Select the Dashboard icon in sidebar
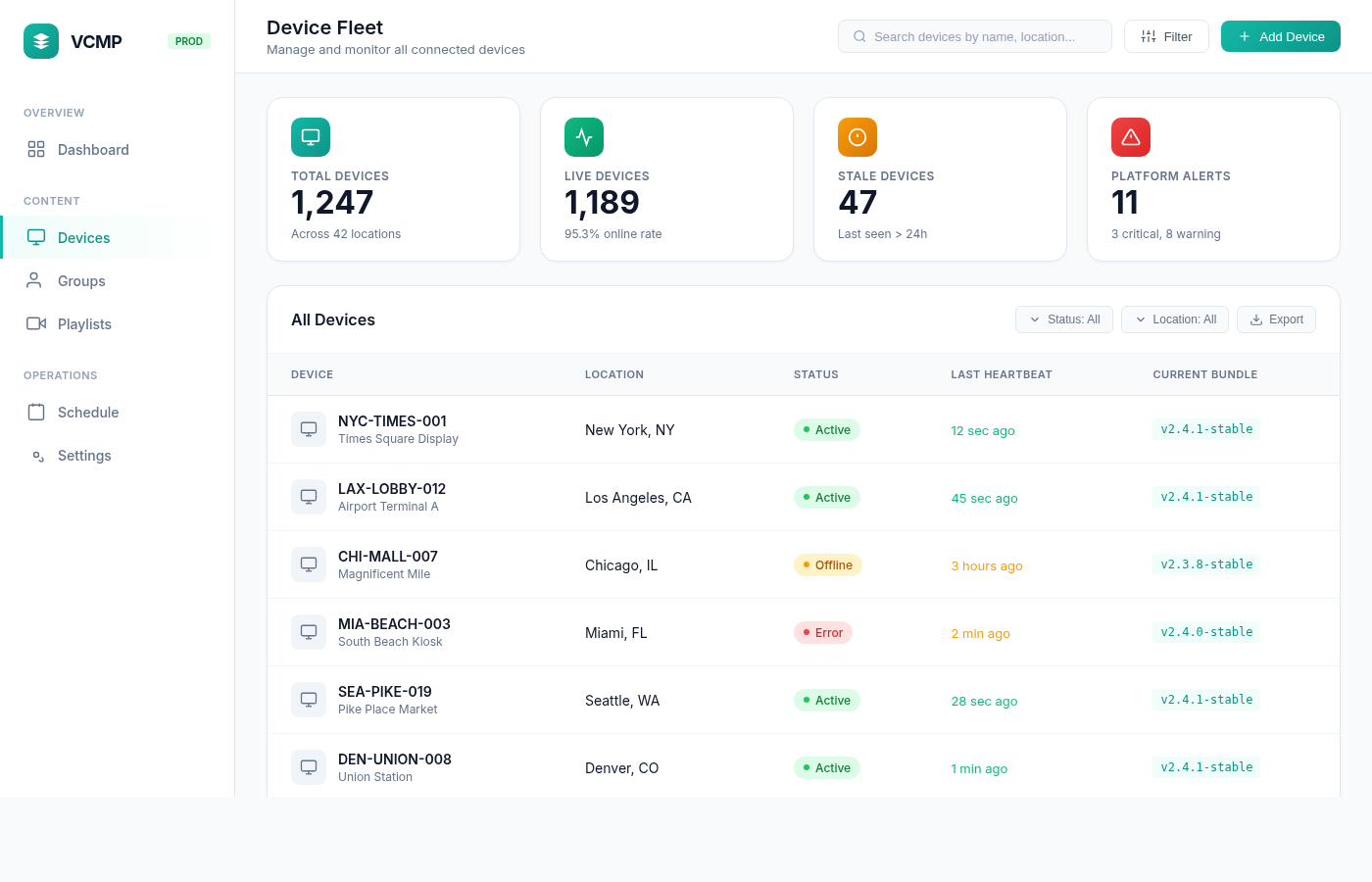This screenshot has height=882, width=1372. pos(35,149)
